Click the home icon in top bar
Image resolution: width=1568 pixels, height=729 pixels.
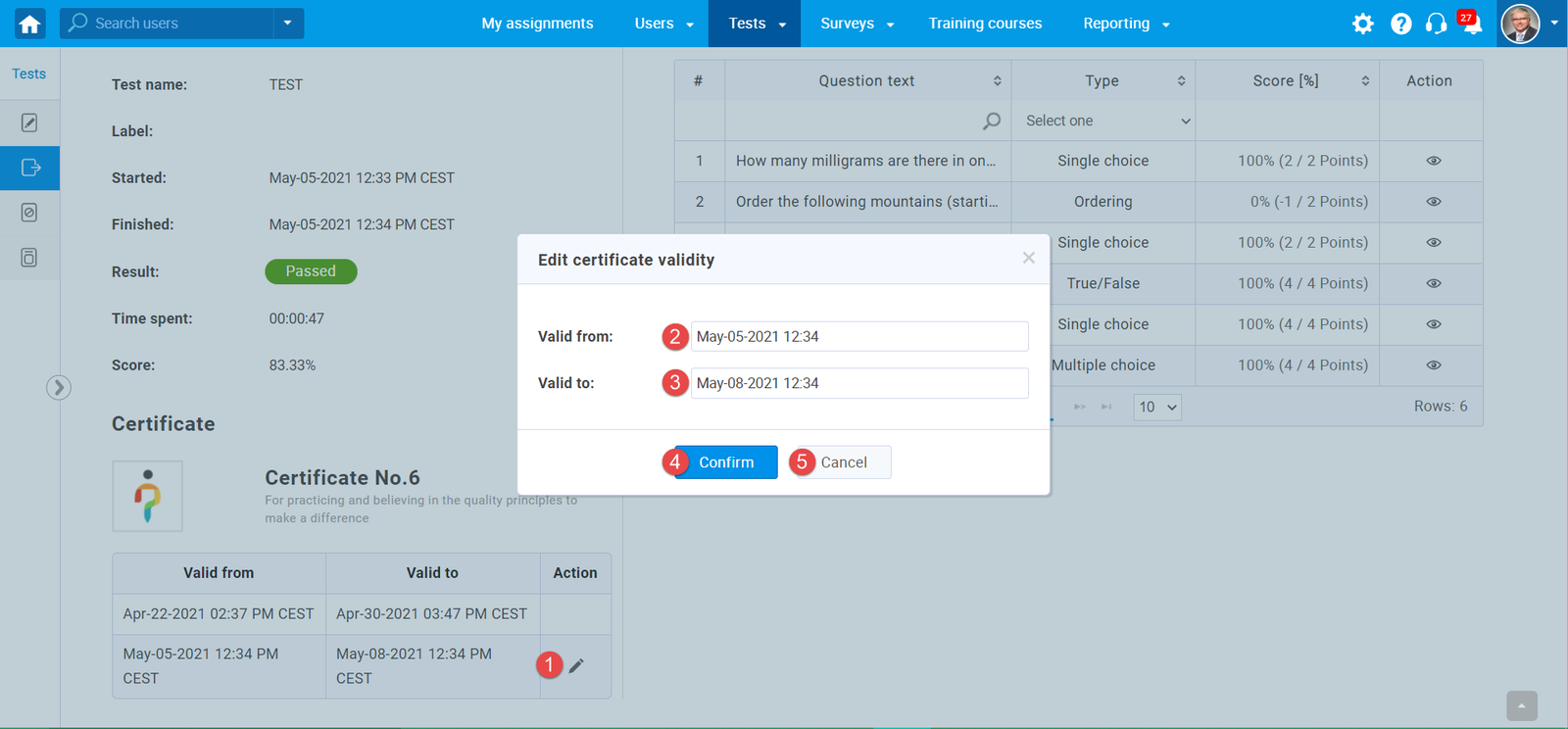pyautogui.click(x=29, y=24)
